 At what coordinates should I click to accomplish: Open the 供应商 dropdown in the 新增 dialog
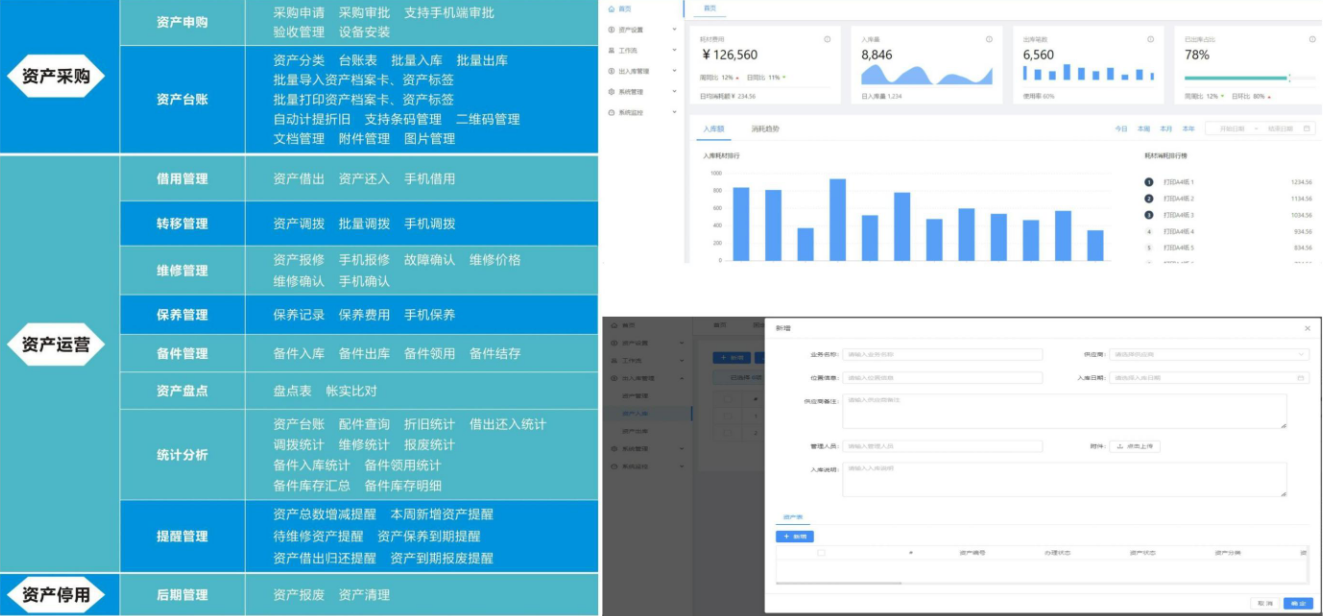(x=1209, y=354)
